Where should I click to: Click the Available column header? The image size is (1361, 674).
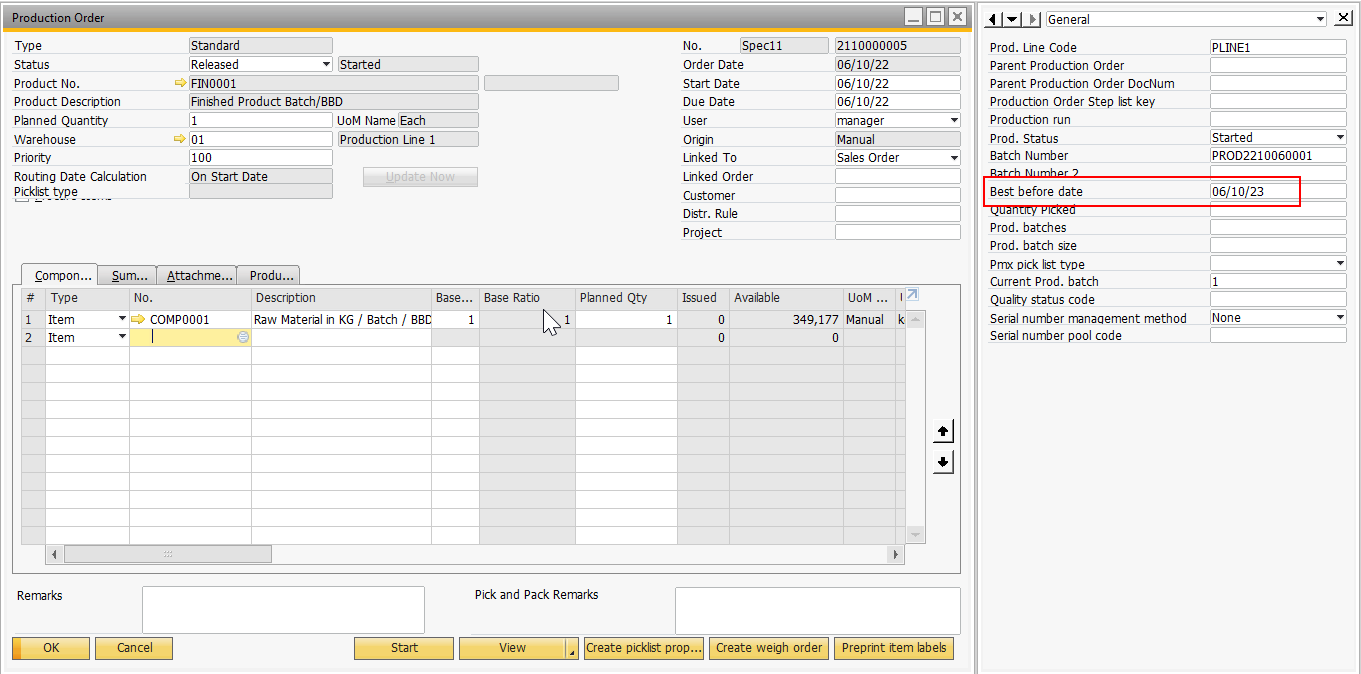[x=786, y=298]
